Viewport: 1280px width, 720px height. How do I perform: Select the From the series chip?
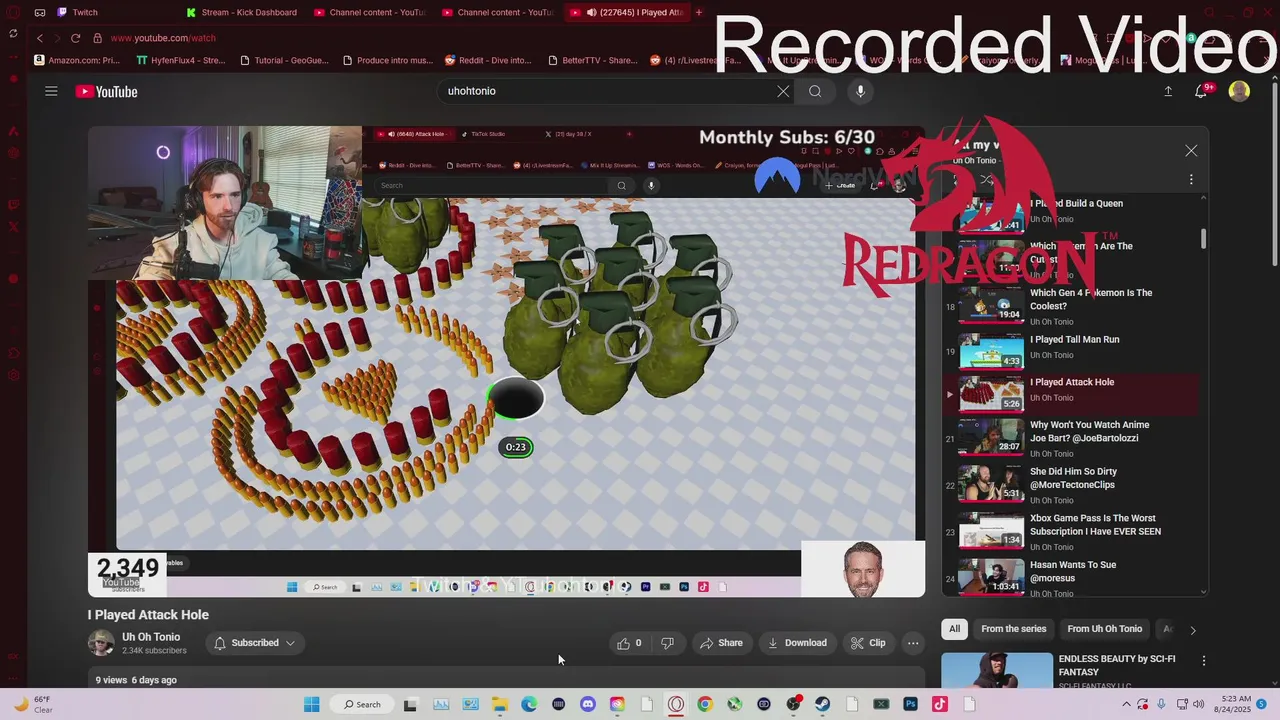[1013, 629]
